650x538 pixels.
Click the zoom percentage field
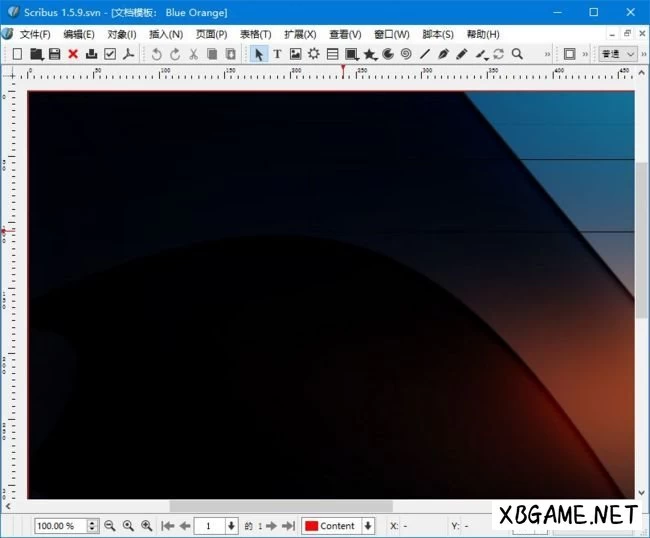coord(61,526)
